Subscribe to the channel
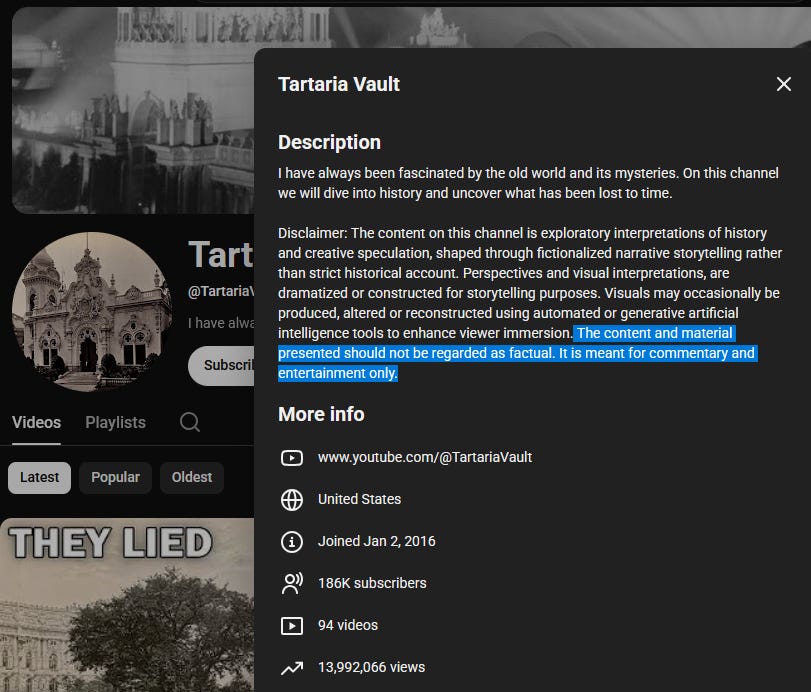 tap(221, 366)
